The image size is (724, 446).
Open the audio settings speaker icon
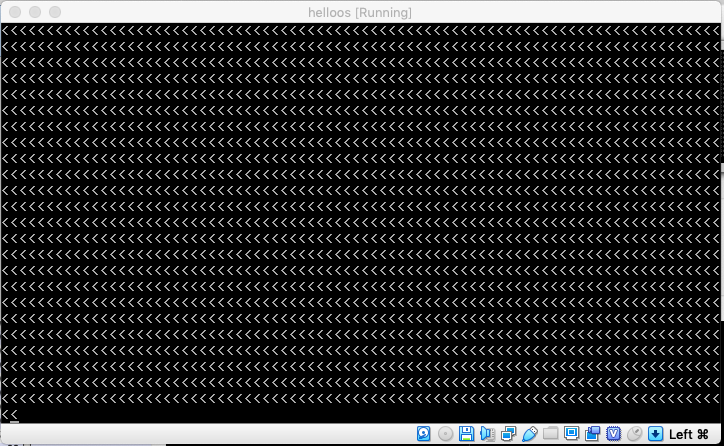tap(487, 434)
